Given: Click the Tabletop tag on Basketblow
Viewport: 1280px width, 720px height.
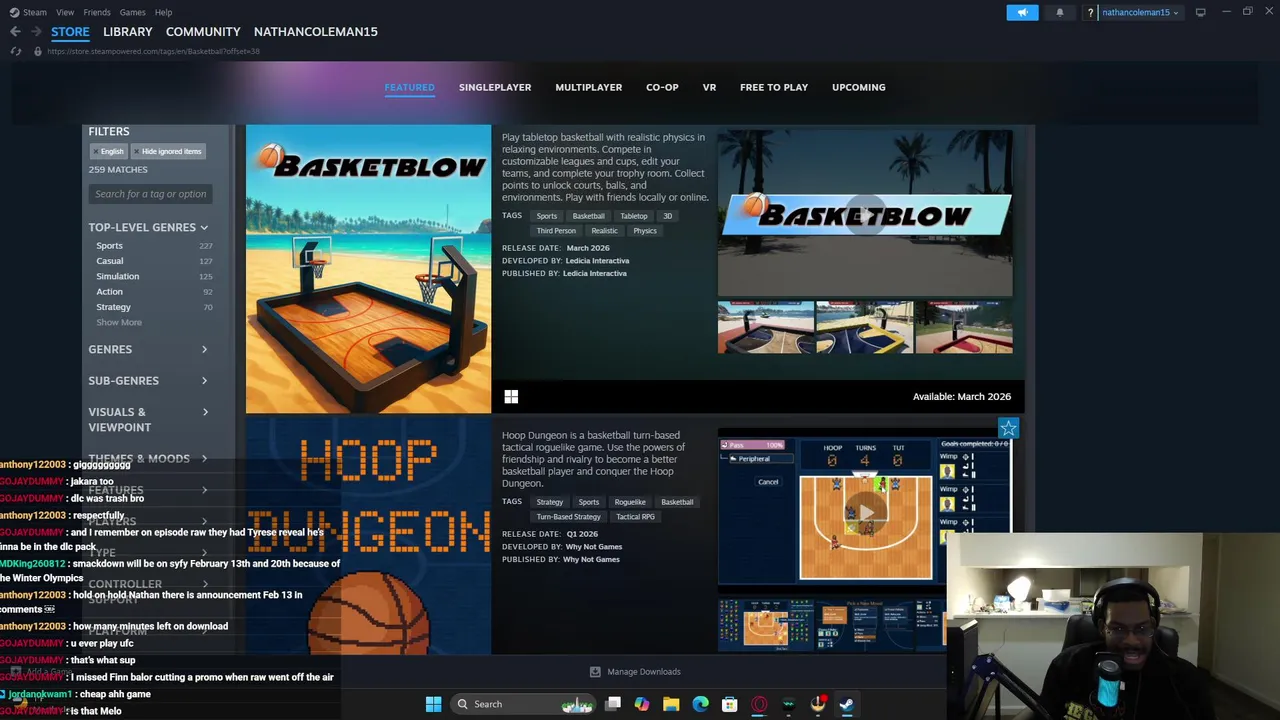Looking at the screenshot, I should click(x=634, y=216).
